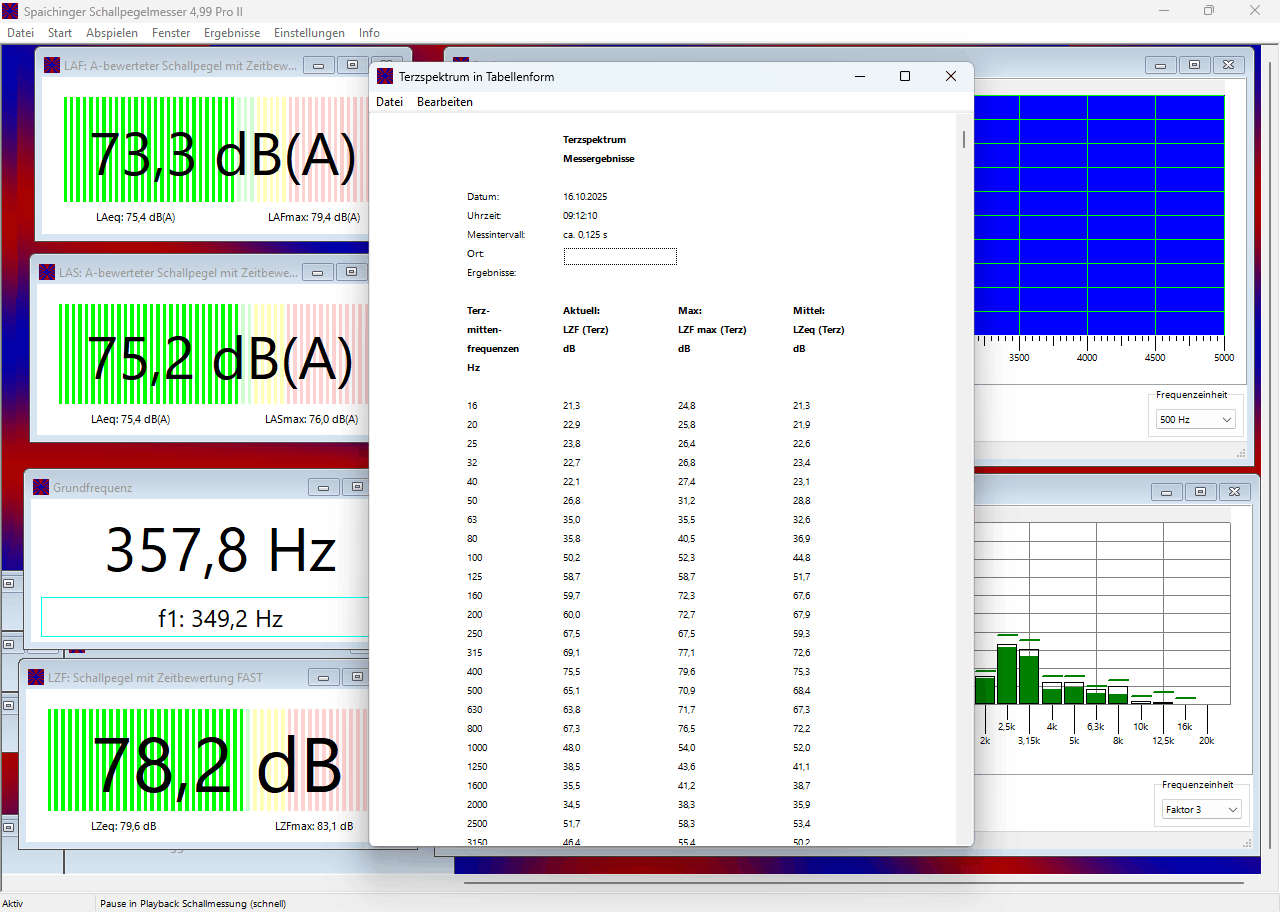Click the LAS window's system menu icon
This screenshot has width=1280, height=912.
[x=46, y=272]
